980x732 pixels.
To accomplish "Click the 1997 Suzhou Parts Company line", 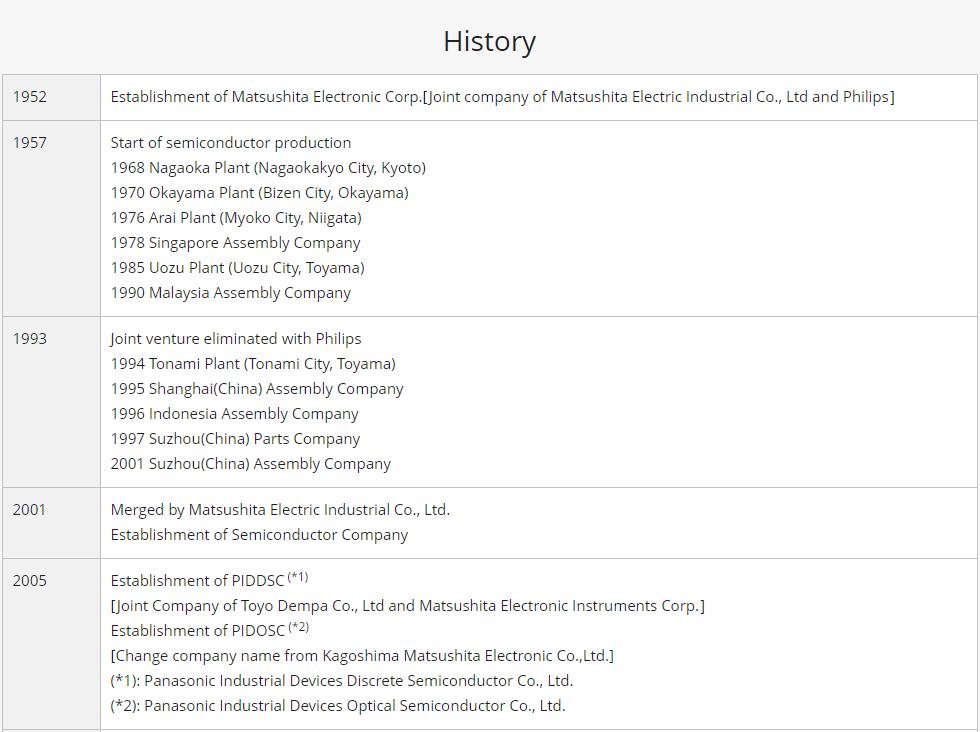I will click(x=235, y=439).
